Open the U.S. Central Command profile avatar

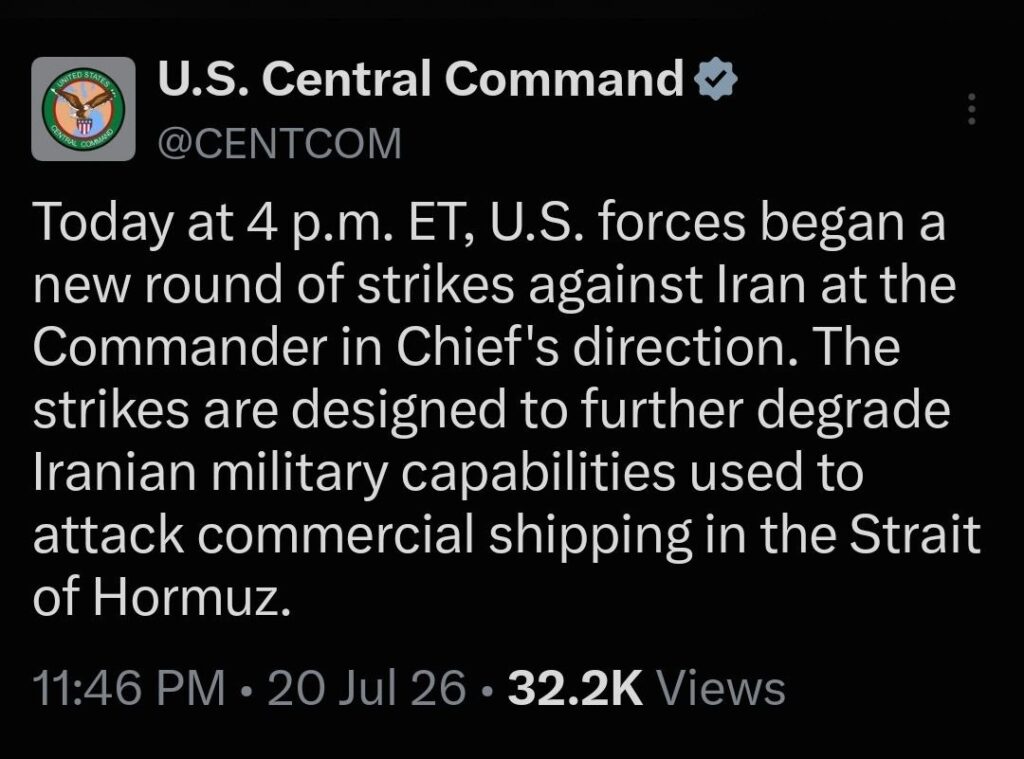[x=83, y=108]
